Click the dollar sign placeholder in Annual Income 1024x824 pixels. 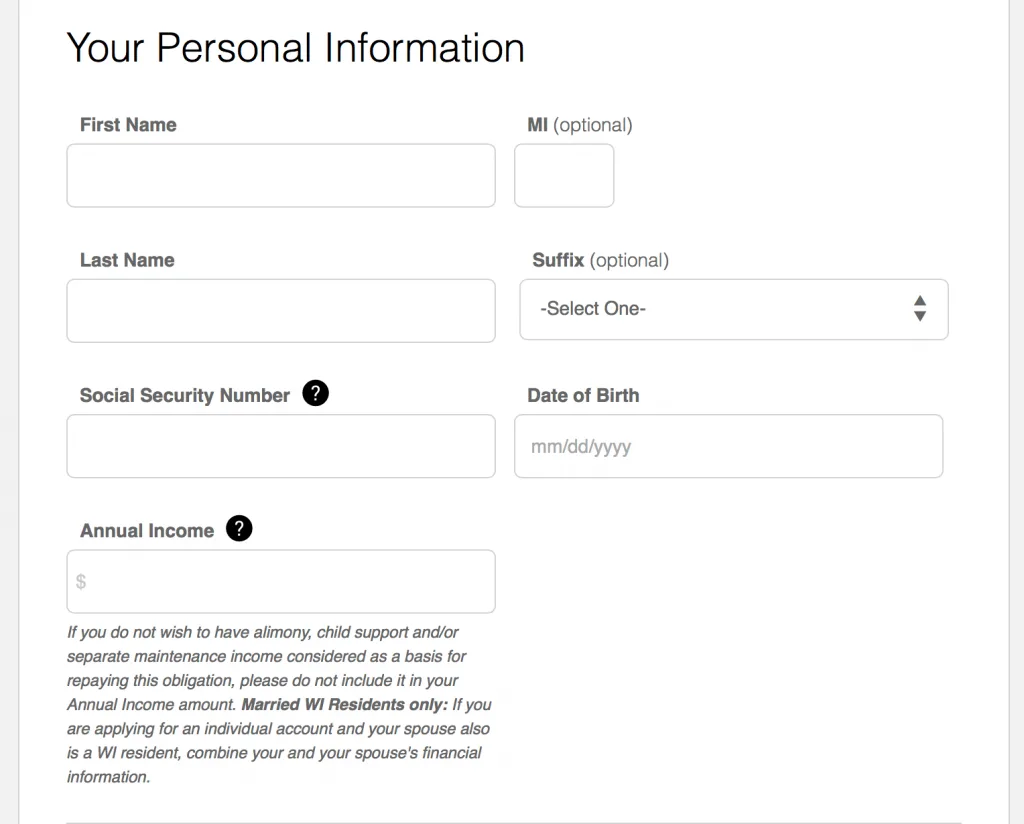coord(81,581)
